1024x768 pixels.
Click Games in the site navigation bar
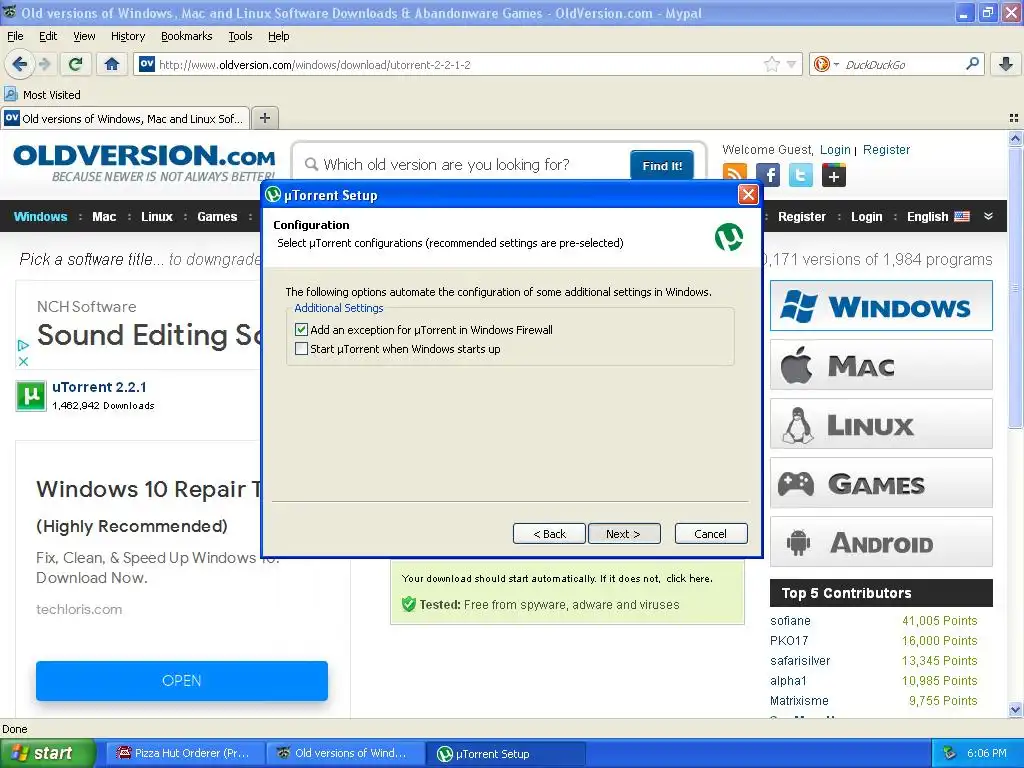tap(217, 217)
